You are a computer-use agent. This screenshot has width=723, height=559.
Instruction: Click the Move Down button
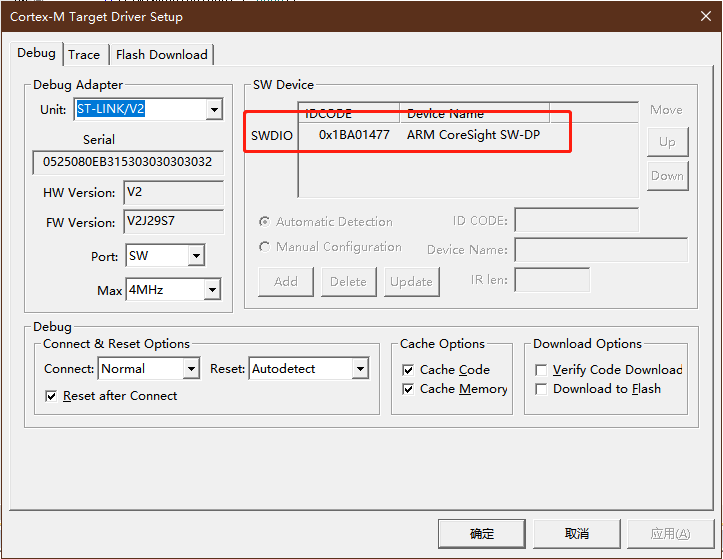click(x=668, y=176)
